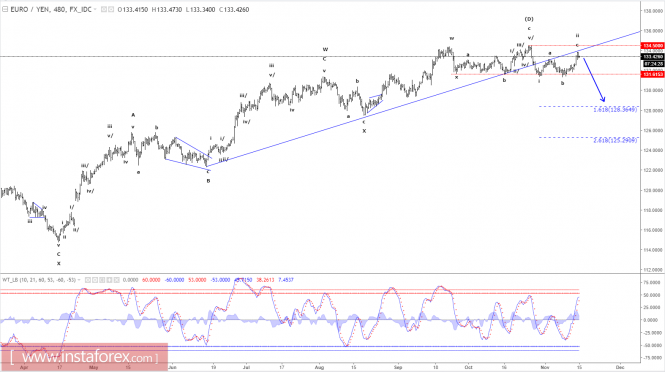Click the WT_LB value -53.0000
Viewport: 665px width, 372px height.
[220, 280]
